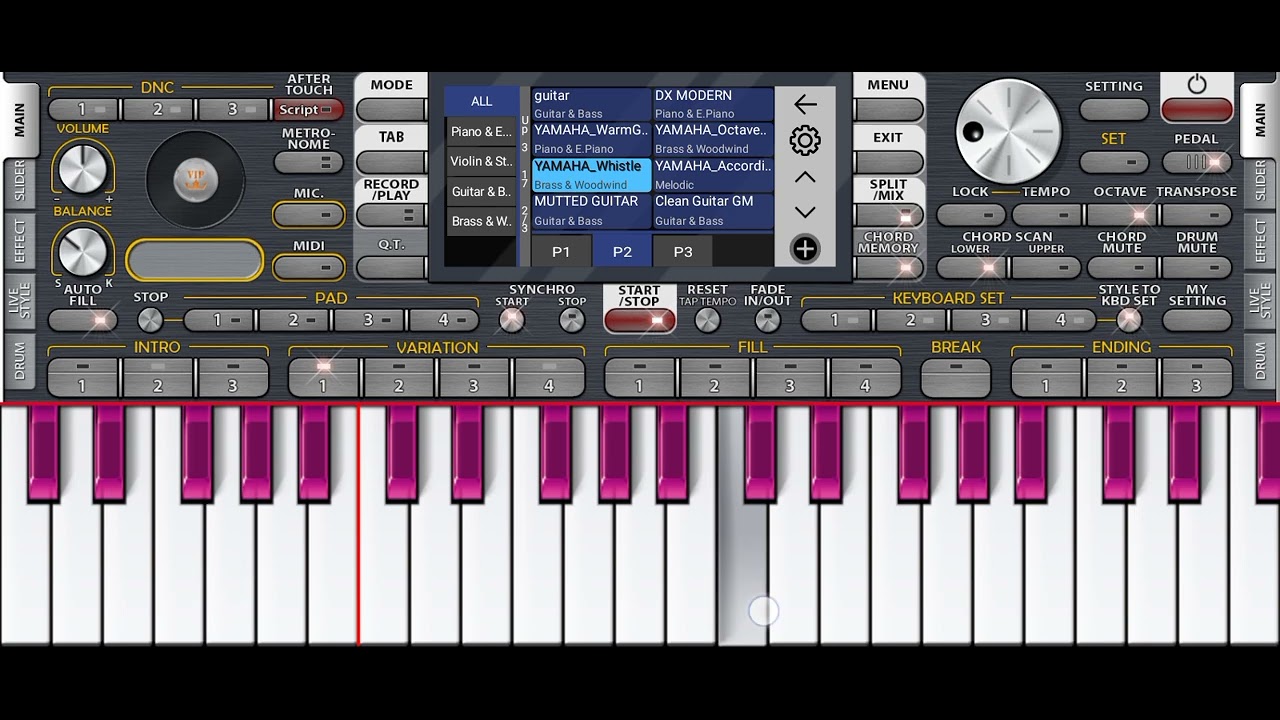Choose the YAMAHA_WarmG.. sound
Screen dimensions: 1280x720
(591, 139)
